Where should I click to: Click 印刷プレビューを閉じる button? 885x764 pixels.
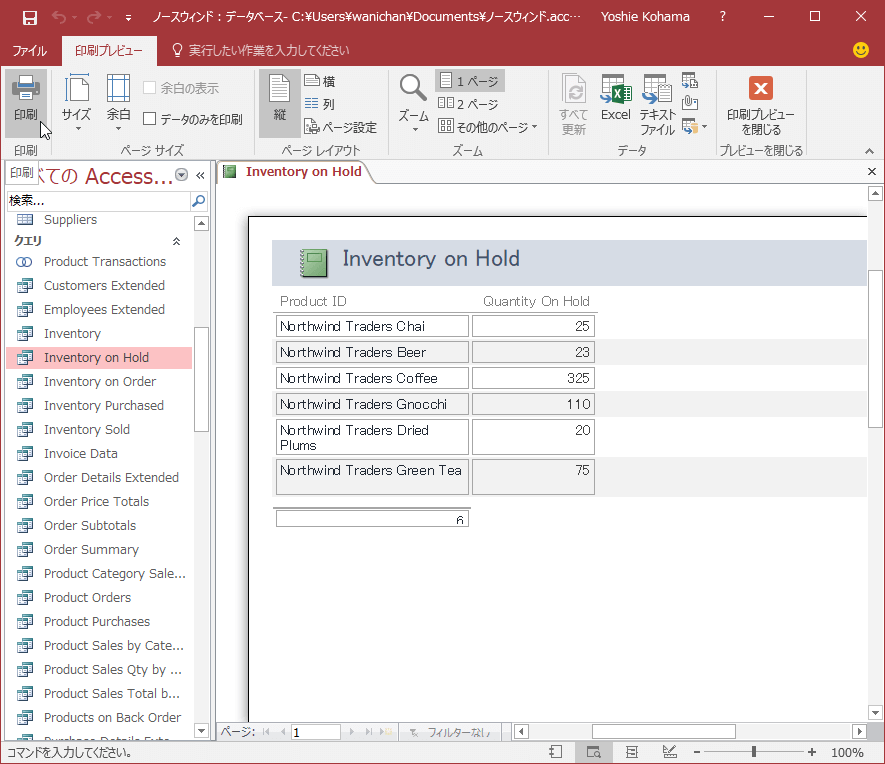(x=761, y=105)
